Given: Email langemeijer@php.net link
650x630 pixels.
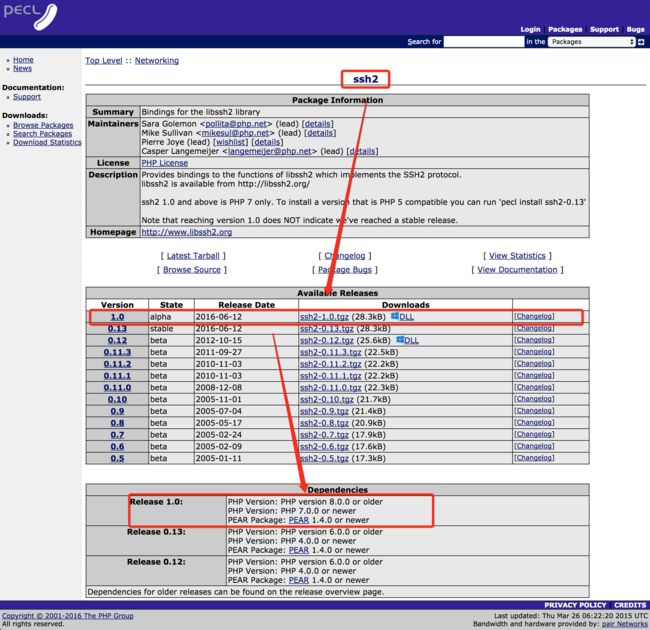Looking at the screenshot, I should (269, 151).
